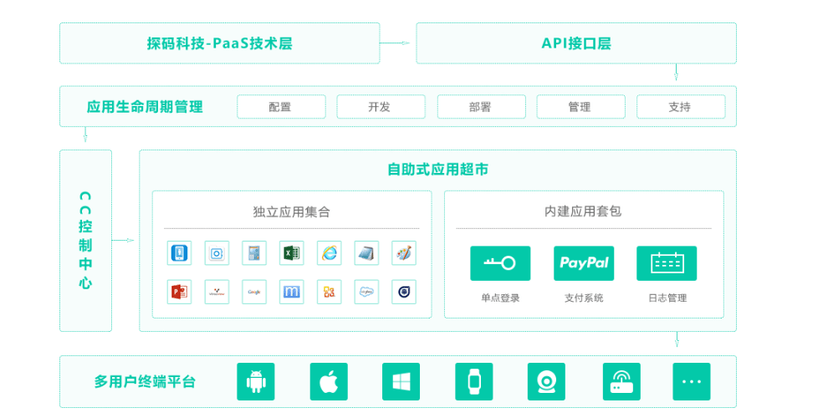Select the 单点登录 caption
Image resolution: width=828 pixels, height=417 pixels.
(500, 298)
